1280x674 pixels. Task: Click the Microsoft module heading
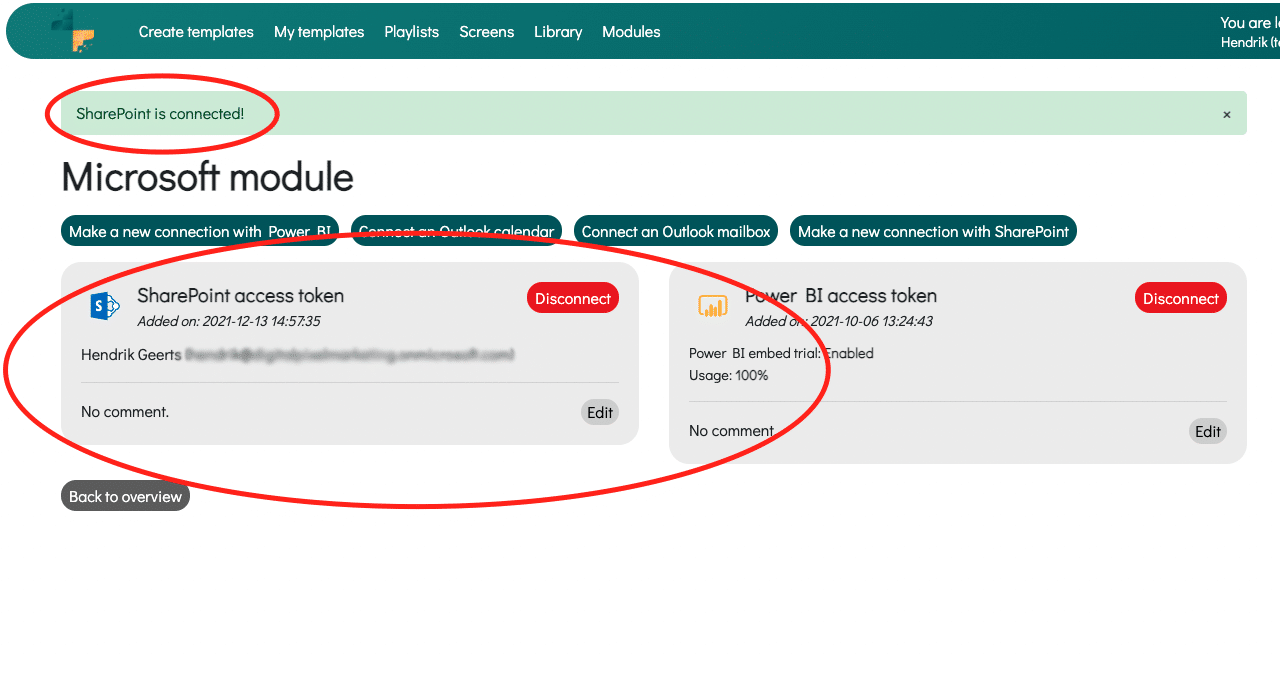click(207, 177)
